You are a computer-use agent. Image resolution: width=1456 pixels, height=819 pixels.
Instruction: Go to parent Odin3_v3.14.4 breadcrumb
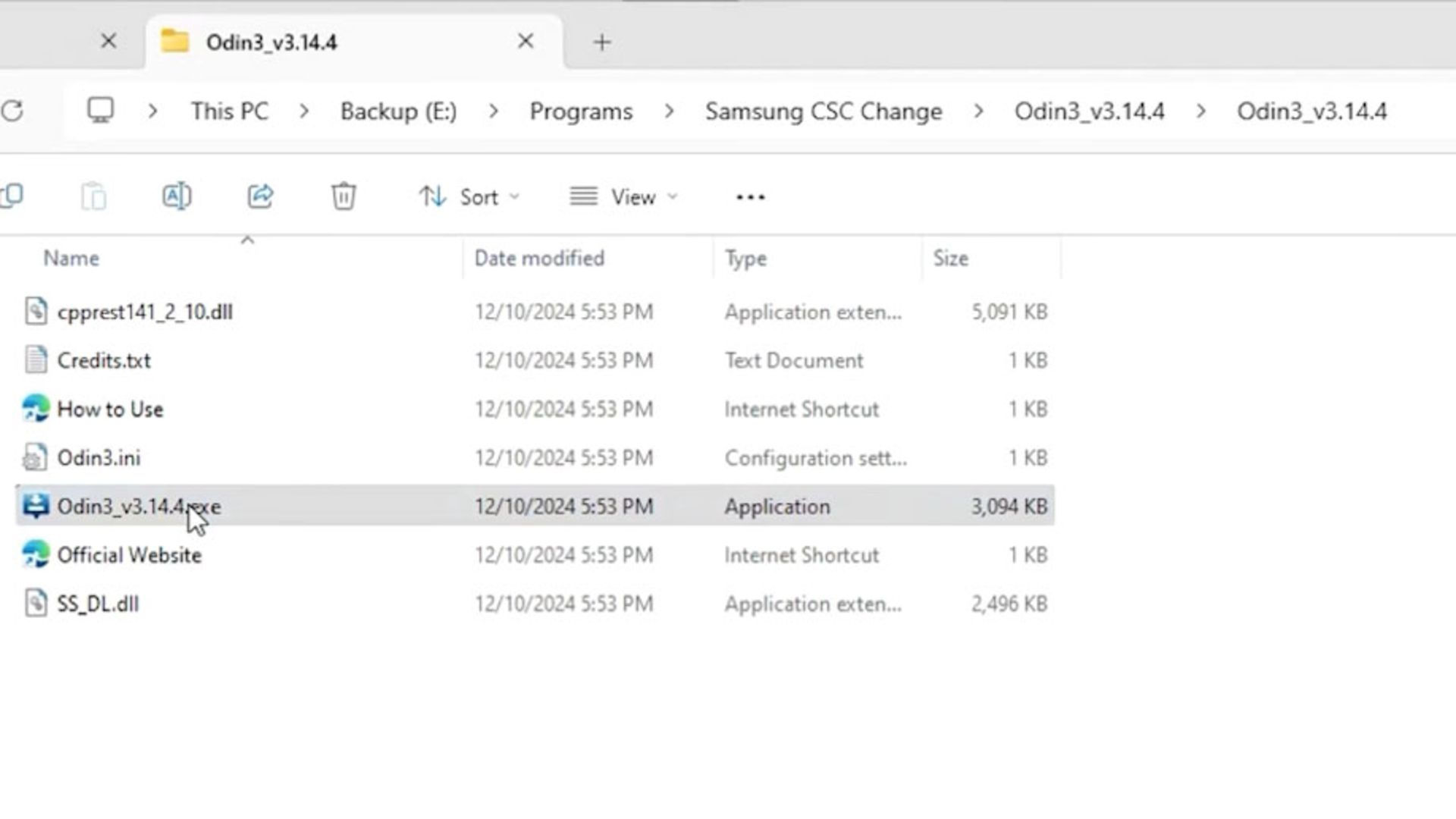tap(1090, 111)
